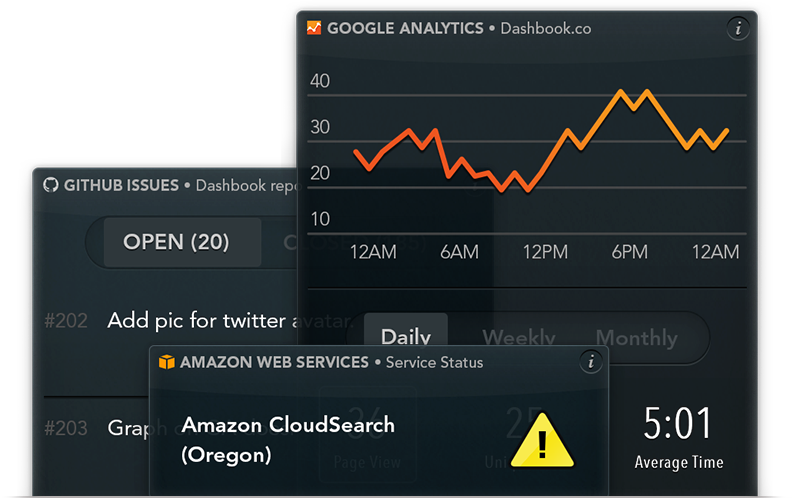The height and width of the screenshot is (498, 792).
Task: Open Google Analytics widget info button
Action: click(738, 28)
